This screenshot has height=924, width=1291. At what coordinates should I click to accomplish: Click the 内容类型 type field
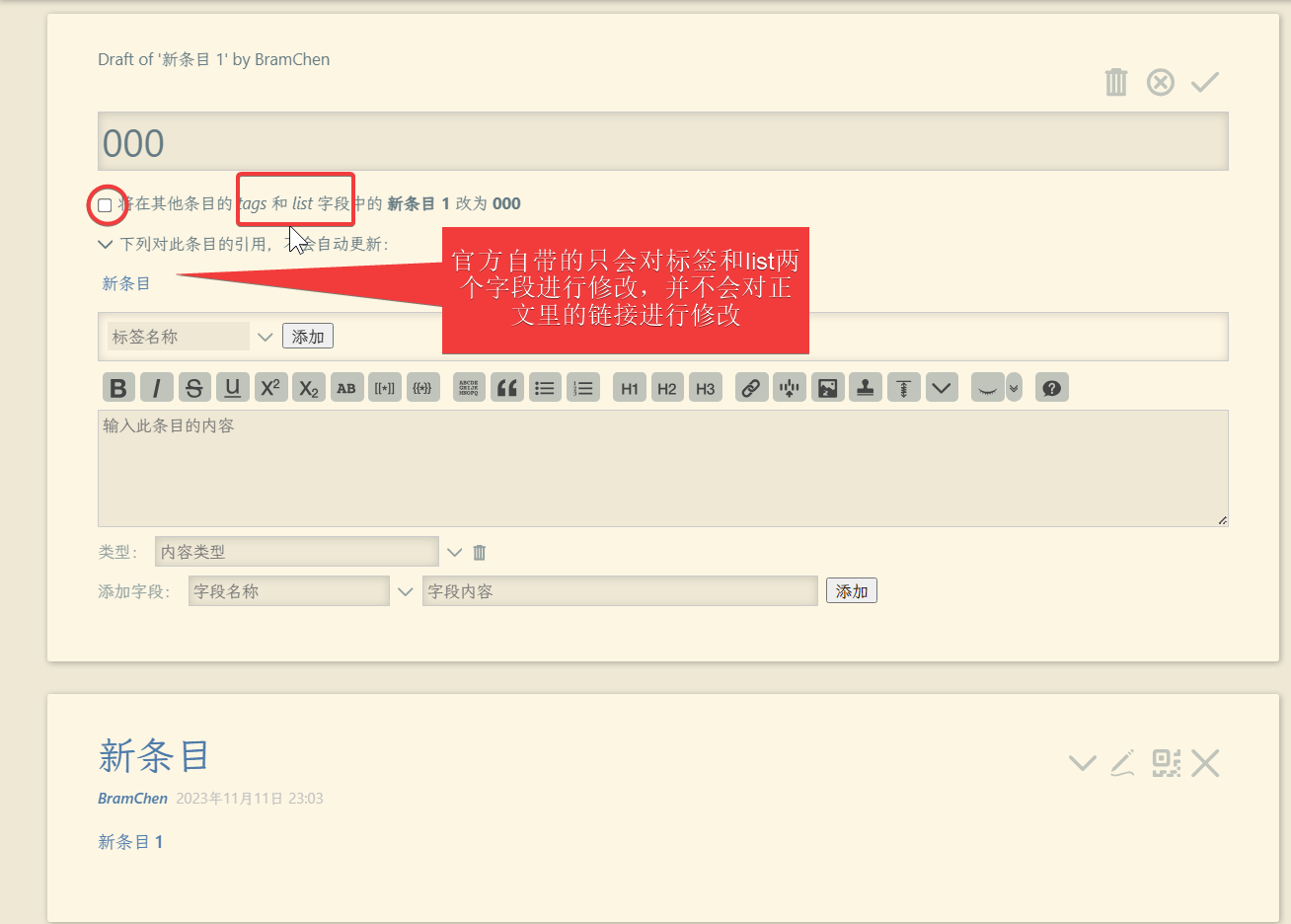tap(296, 552)
